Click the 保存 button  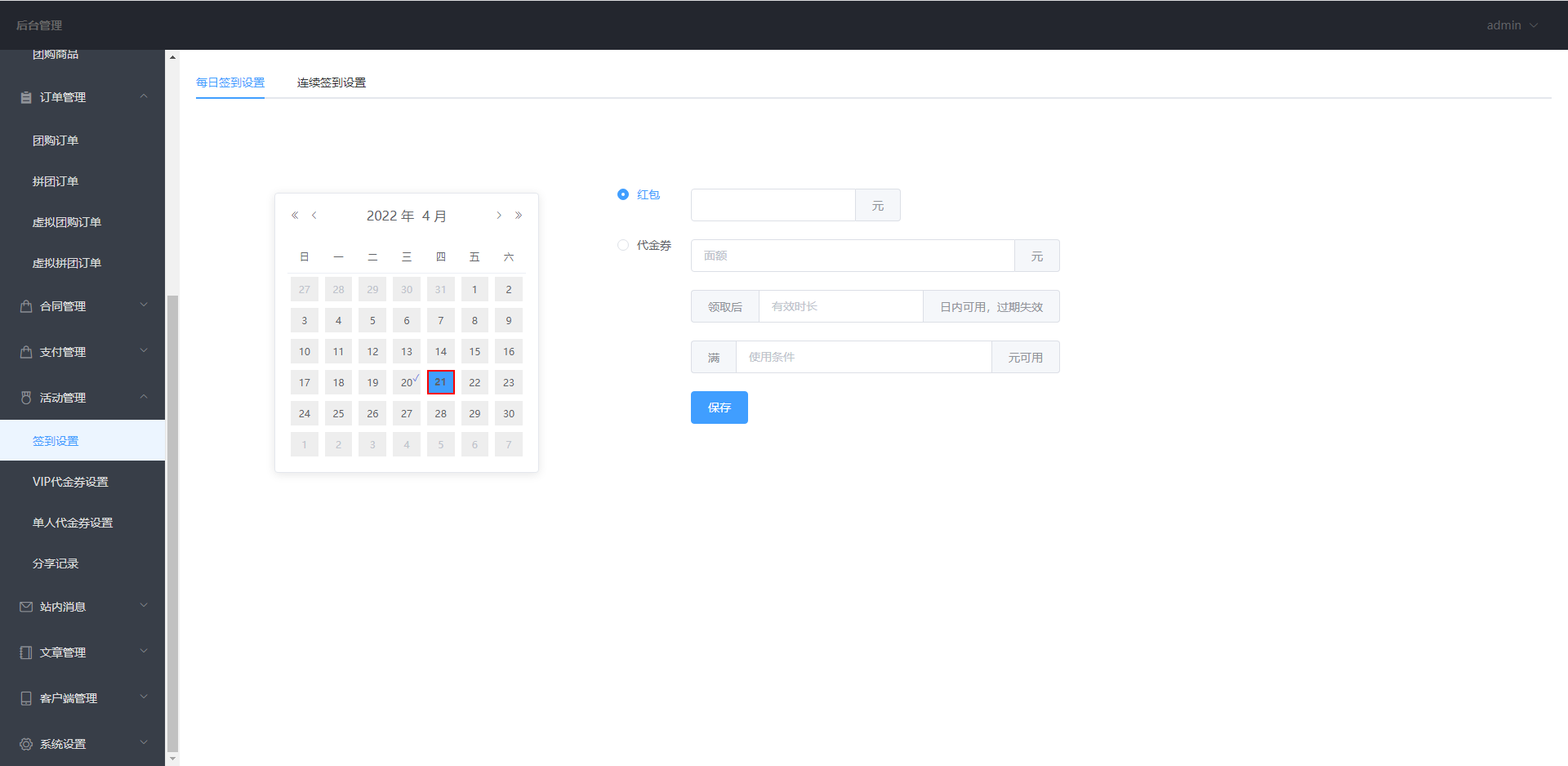click(719, 407)
